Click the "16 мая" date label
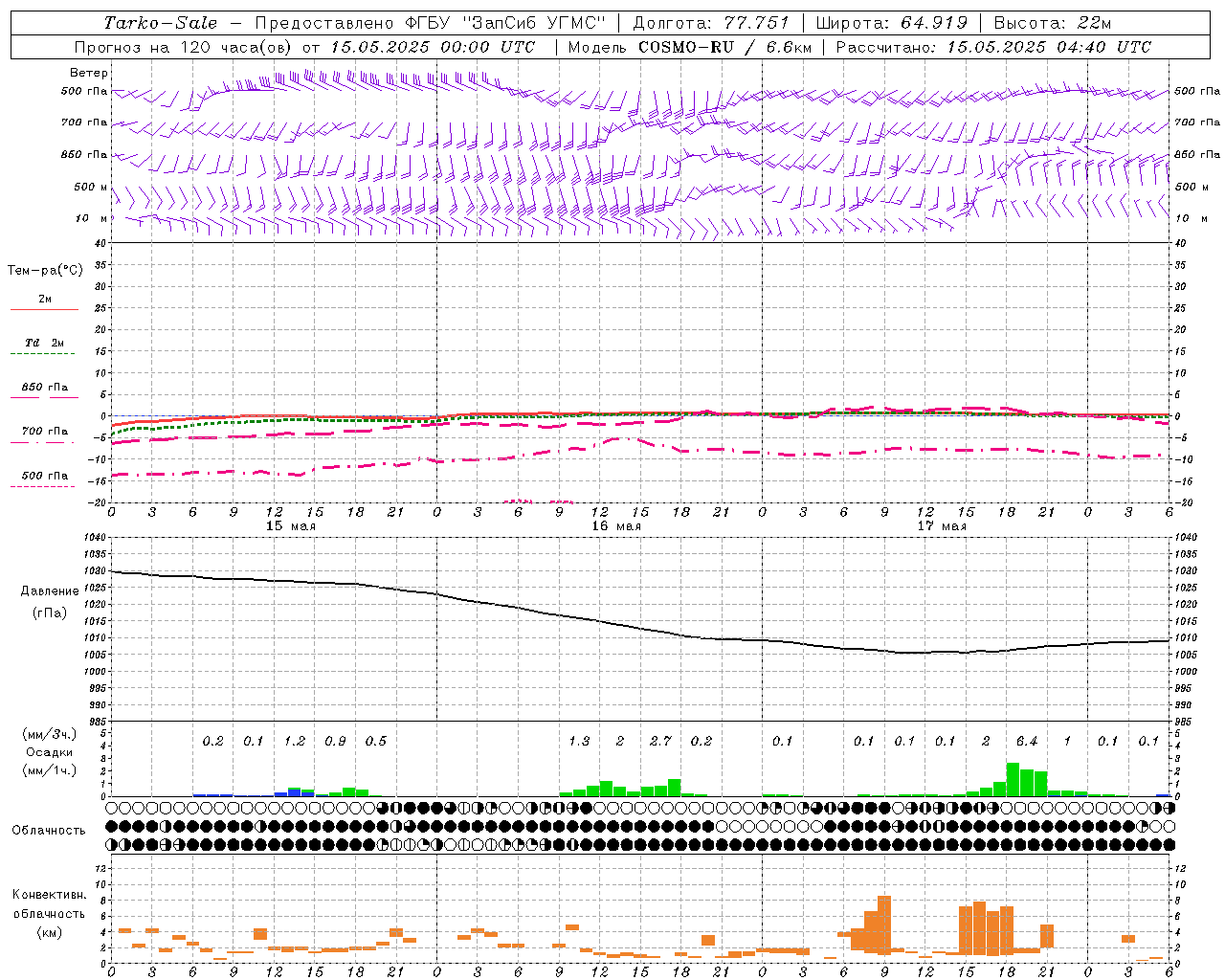 (x=616, y=526)
